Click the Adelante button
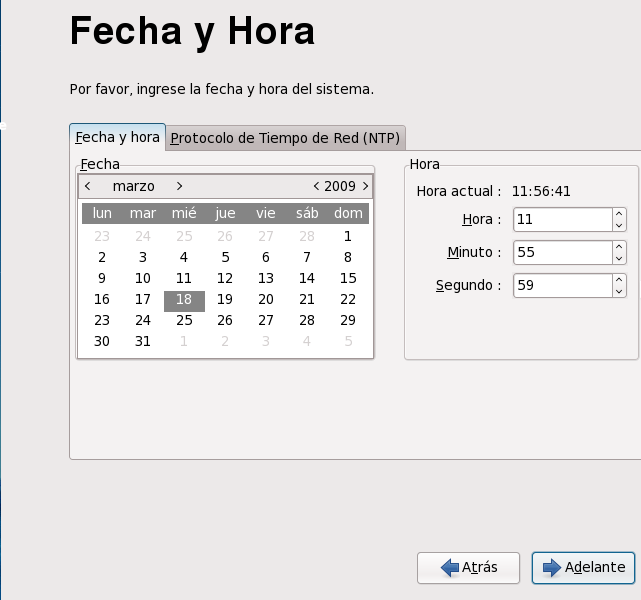The width and height of the screenshot is (641, 600). pyautogui.click(x=583, y=568)
